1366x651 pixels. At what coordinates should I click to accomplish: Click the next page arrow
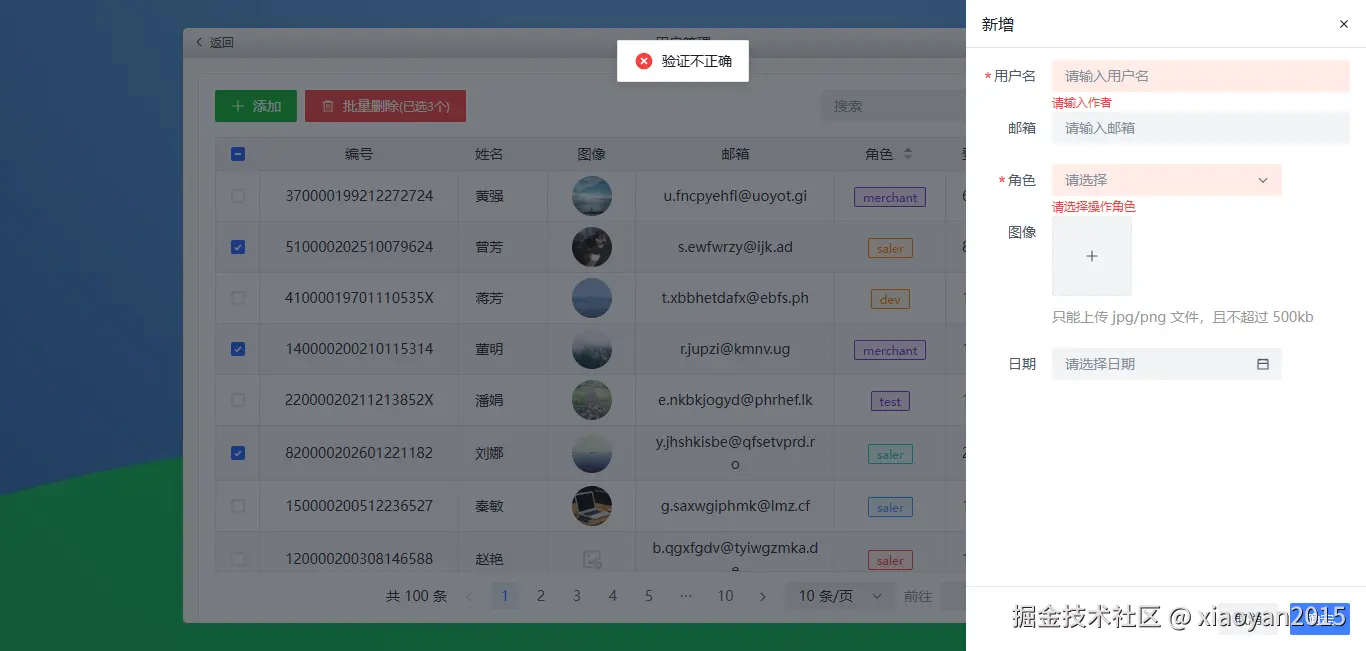pos(762,596)
